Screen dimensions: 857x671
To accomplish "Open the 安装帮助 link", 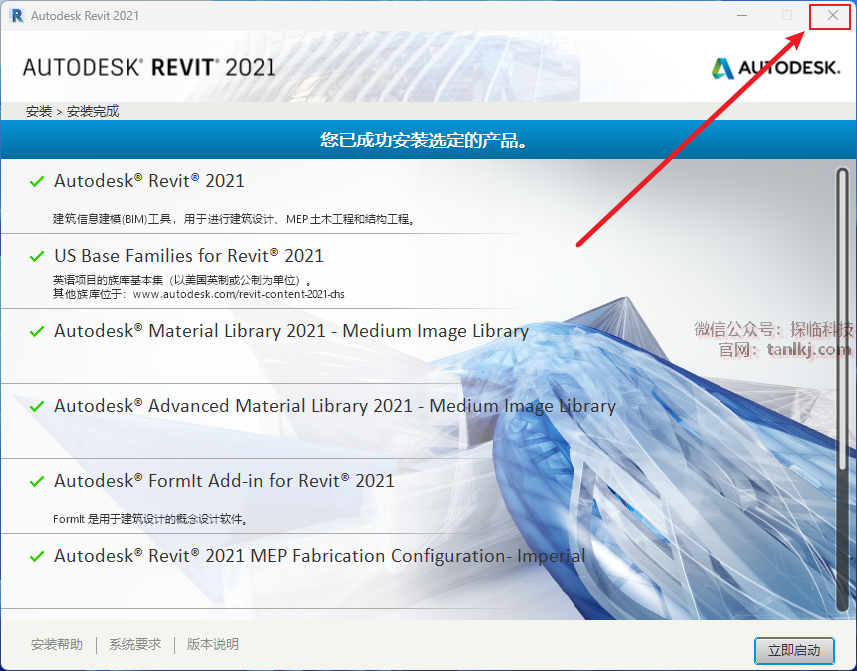I will click(57, 644).
